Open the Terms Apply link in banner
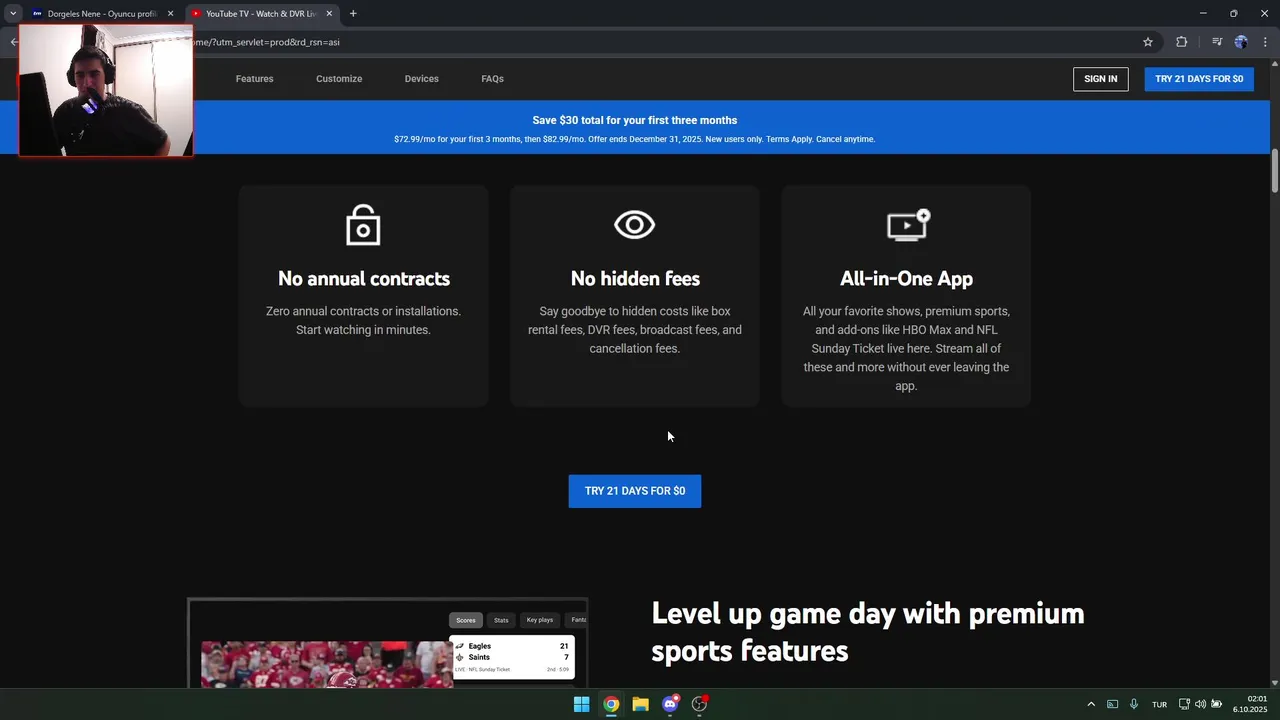The image size is (1280, 720). 789,139
